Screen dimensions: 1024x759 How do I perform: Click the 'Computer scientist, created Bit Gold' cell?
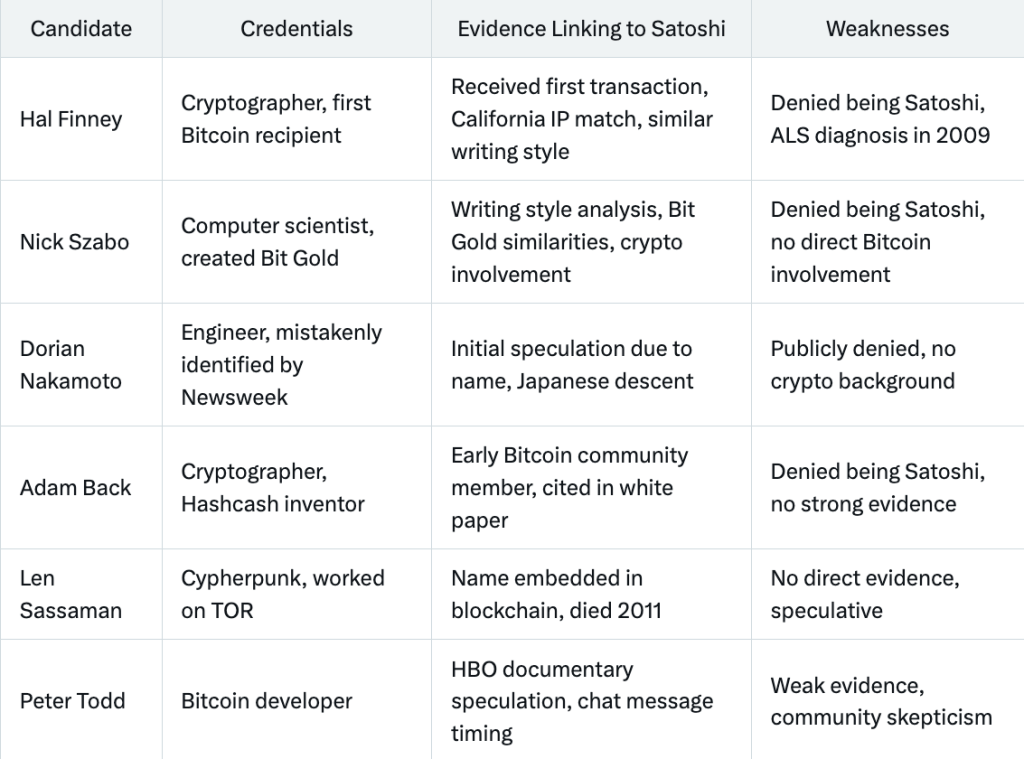tap(277, 242)
